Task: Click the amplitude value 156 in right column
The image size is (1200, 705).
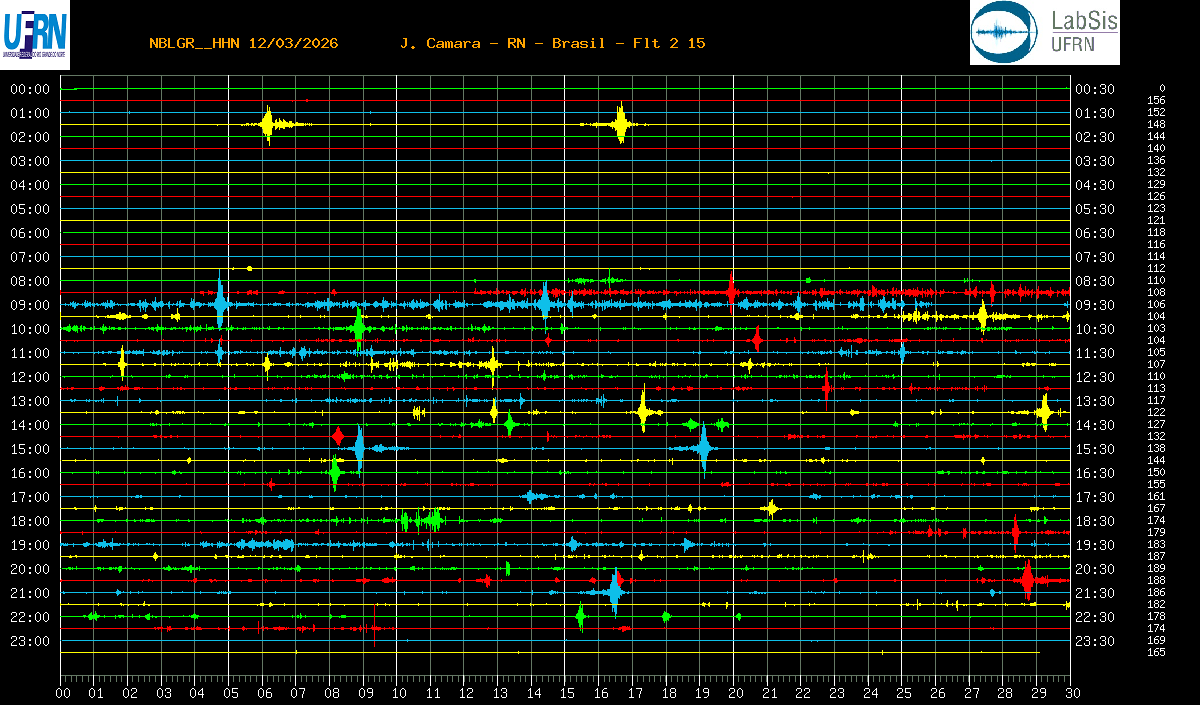Action: point(1156,100)
